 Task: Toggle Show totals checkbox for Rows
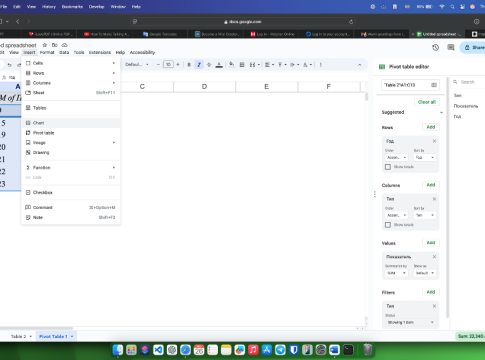pos(388,167)
